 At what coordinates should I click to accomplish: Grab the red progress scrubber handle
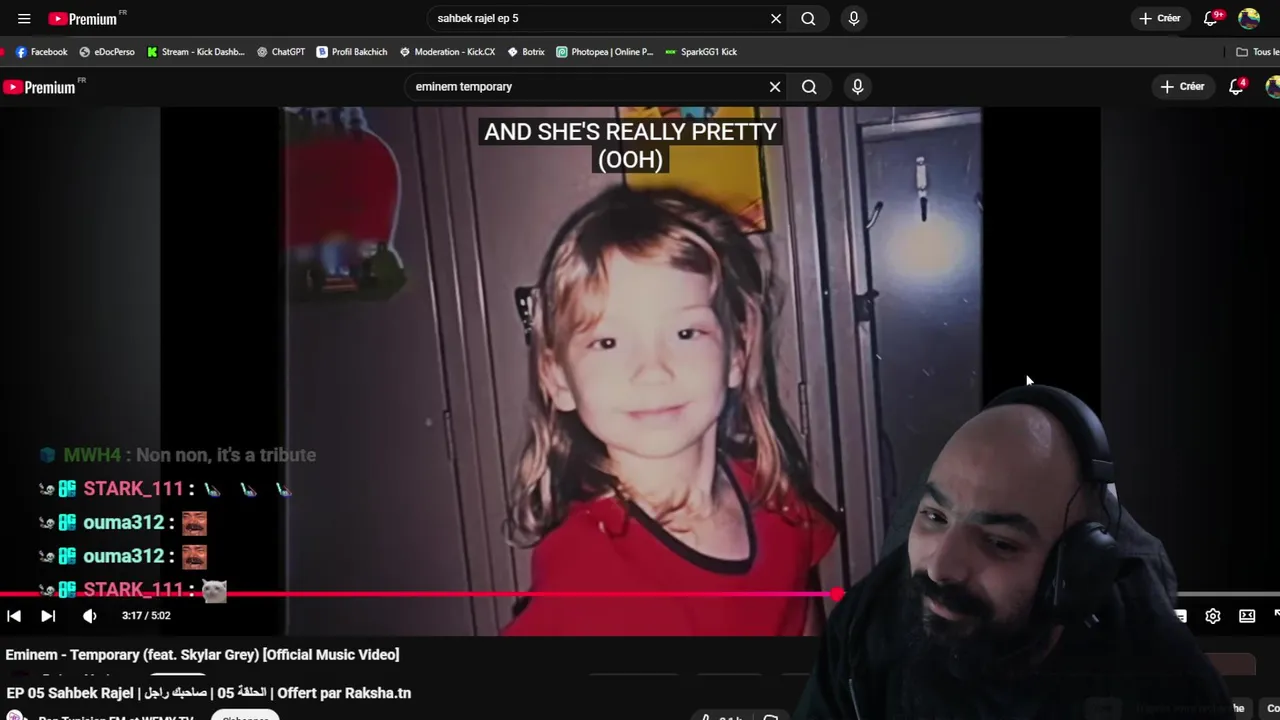click(x=837, y=594)
